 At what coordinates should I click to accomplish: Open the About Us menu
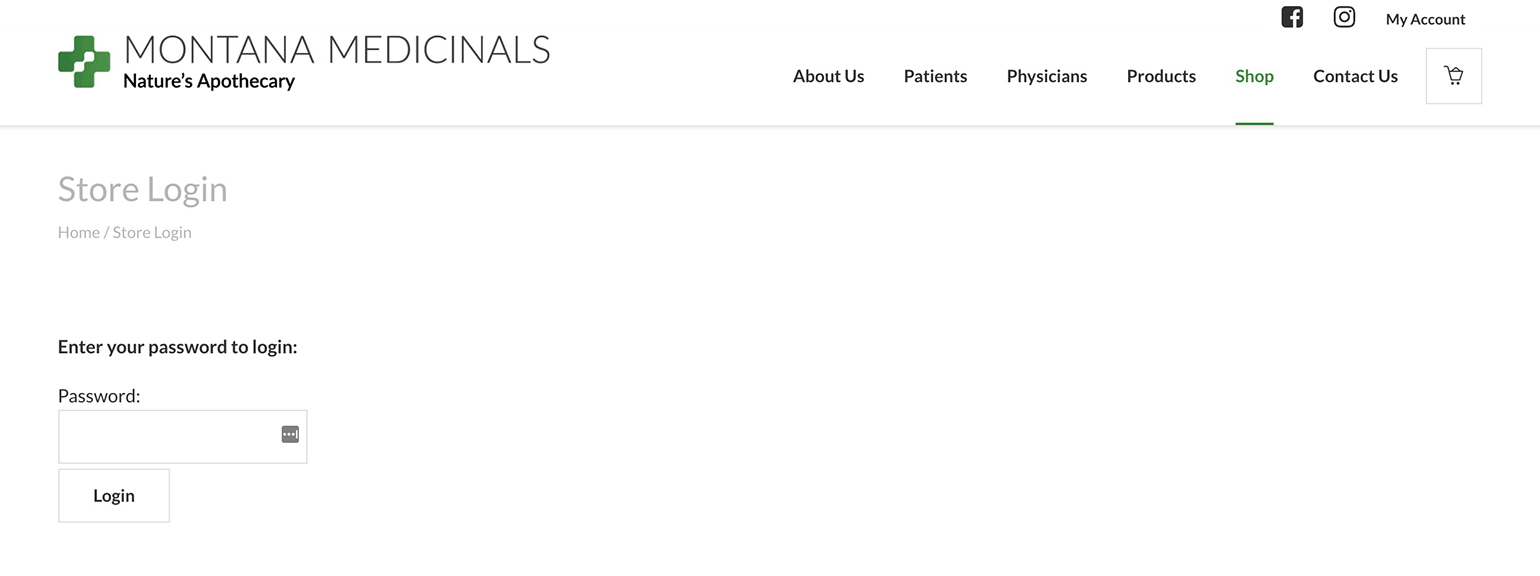click(828, 76)
